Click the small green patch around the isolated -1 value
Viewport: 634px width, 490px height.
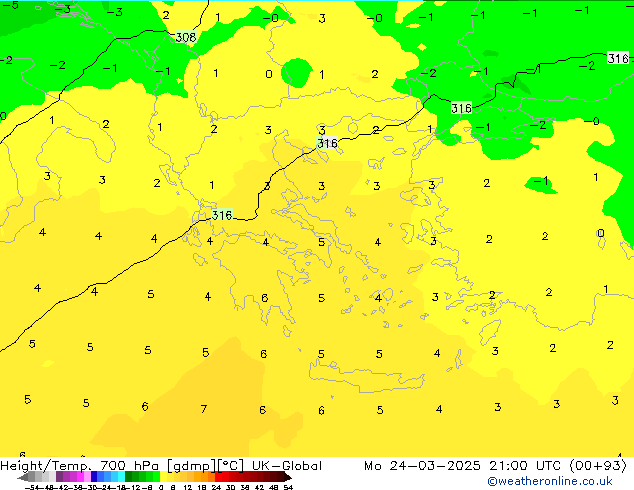pyautogui.click(x=541, y=184)
